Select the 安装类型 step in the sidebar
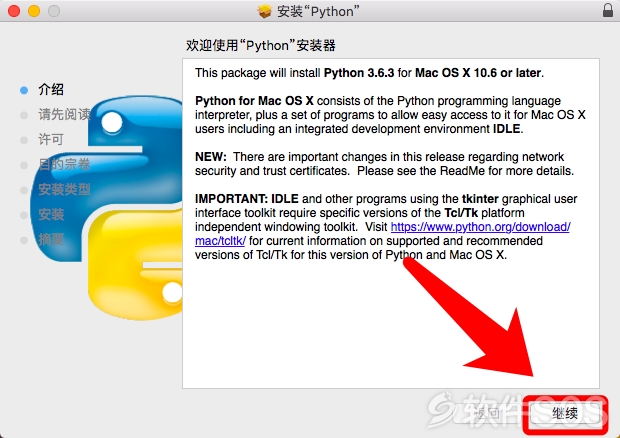620x438 pixels. 64,189
